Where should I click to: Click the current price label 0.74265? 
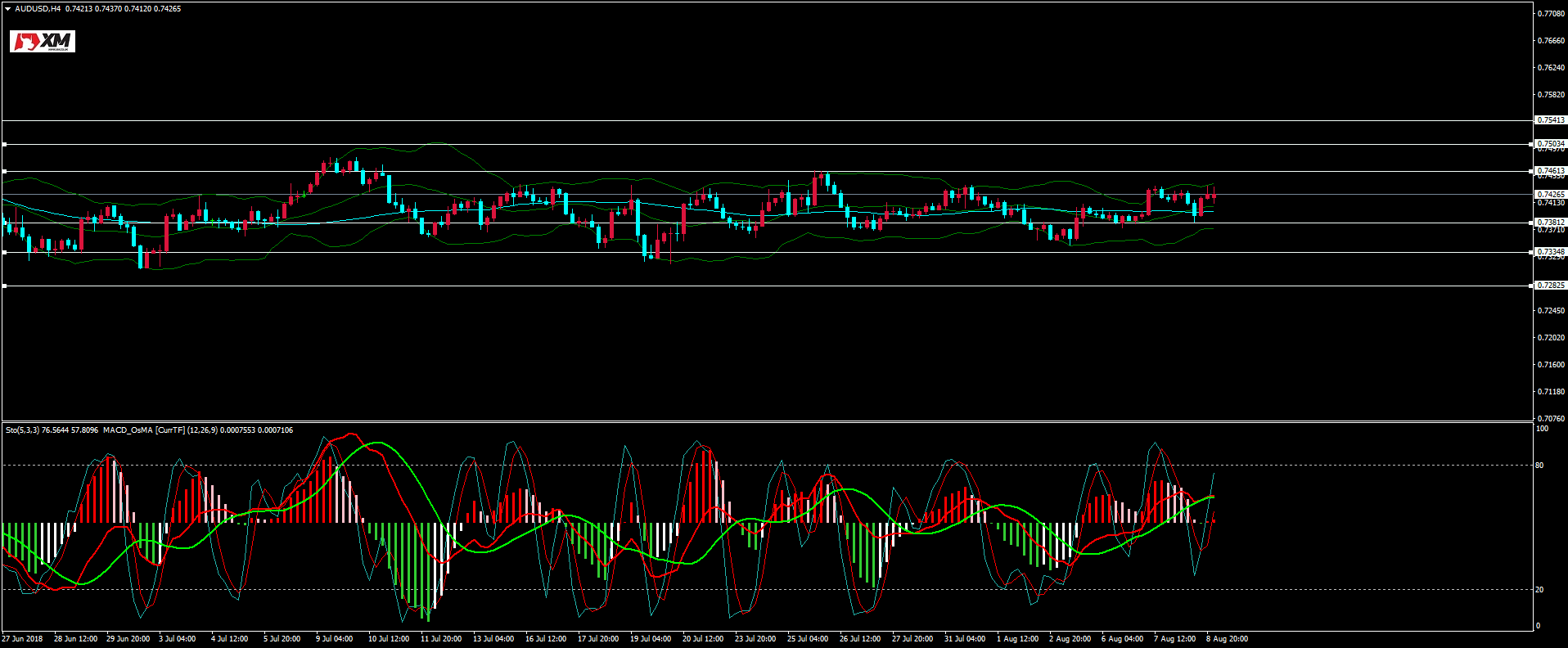[x=1550, y=195]
